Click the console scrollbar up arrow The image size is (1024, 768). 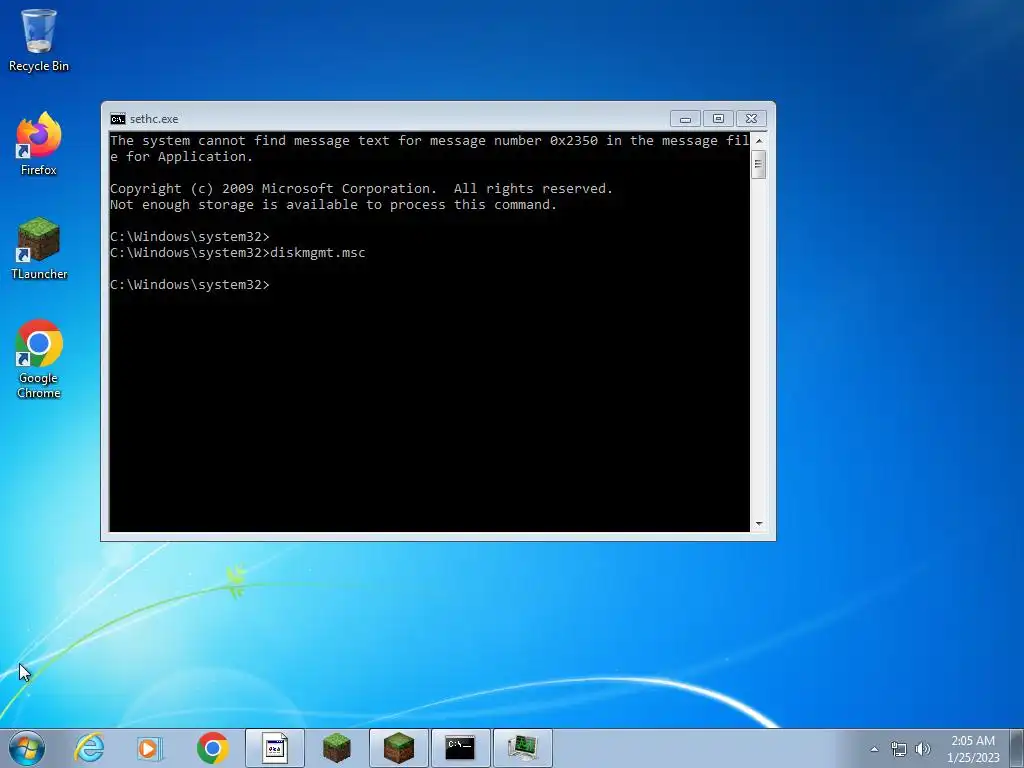759,140
